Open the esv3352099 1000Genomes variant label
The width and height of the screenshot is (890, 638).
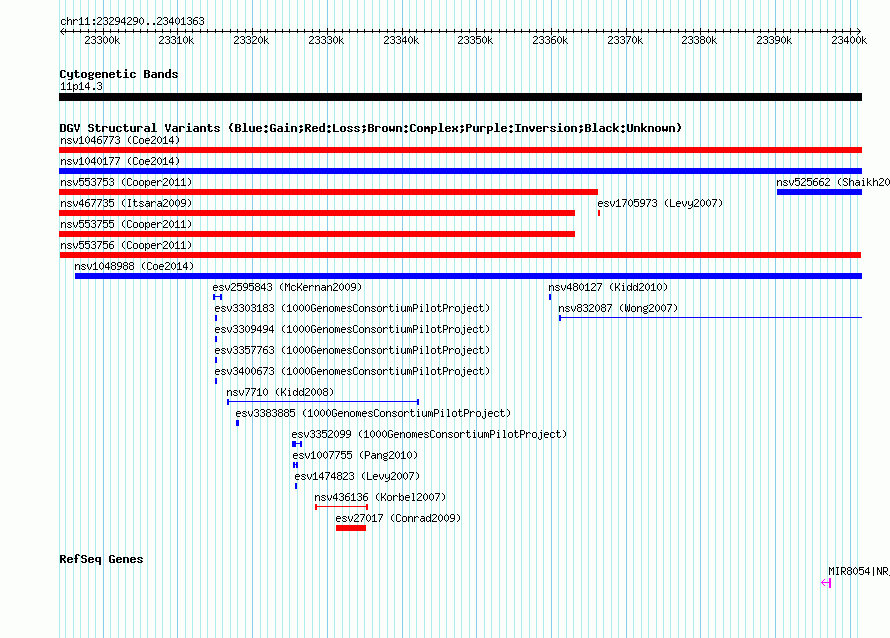(429, 434)
